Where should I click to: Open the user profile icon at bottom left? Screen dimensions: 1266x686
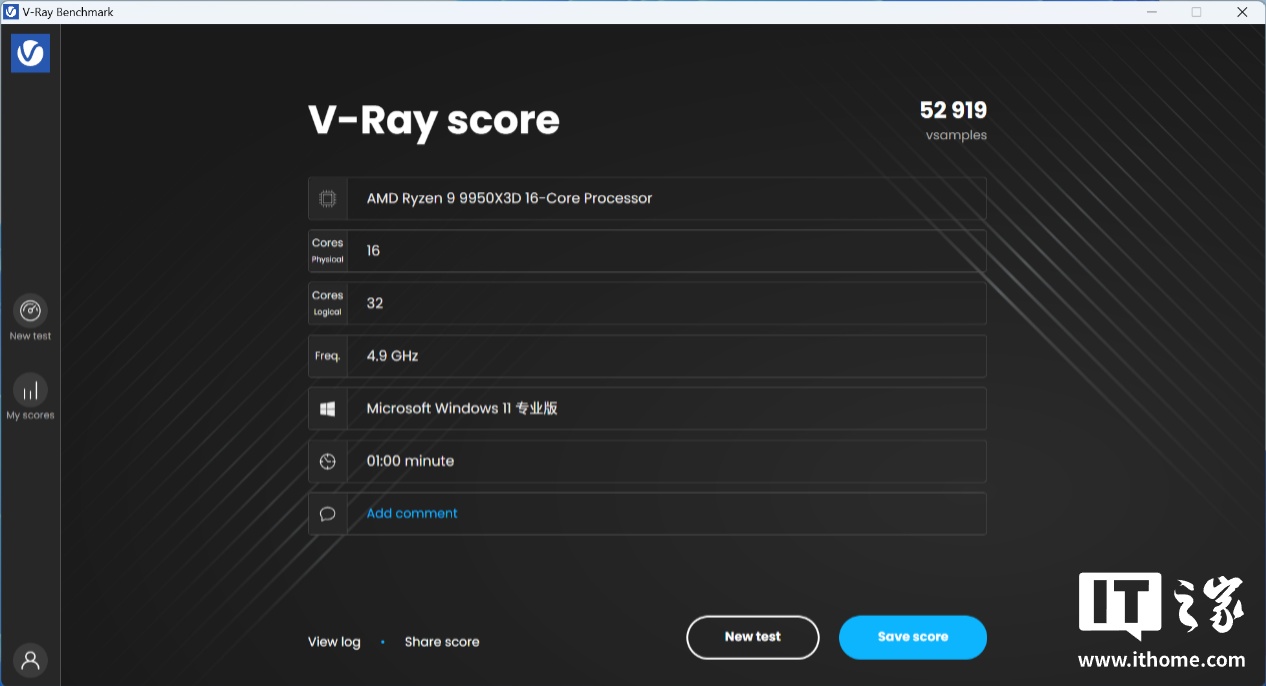30,660
